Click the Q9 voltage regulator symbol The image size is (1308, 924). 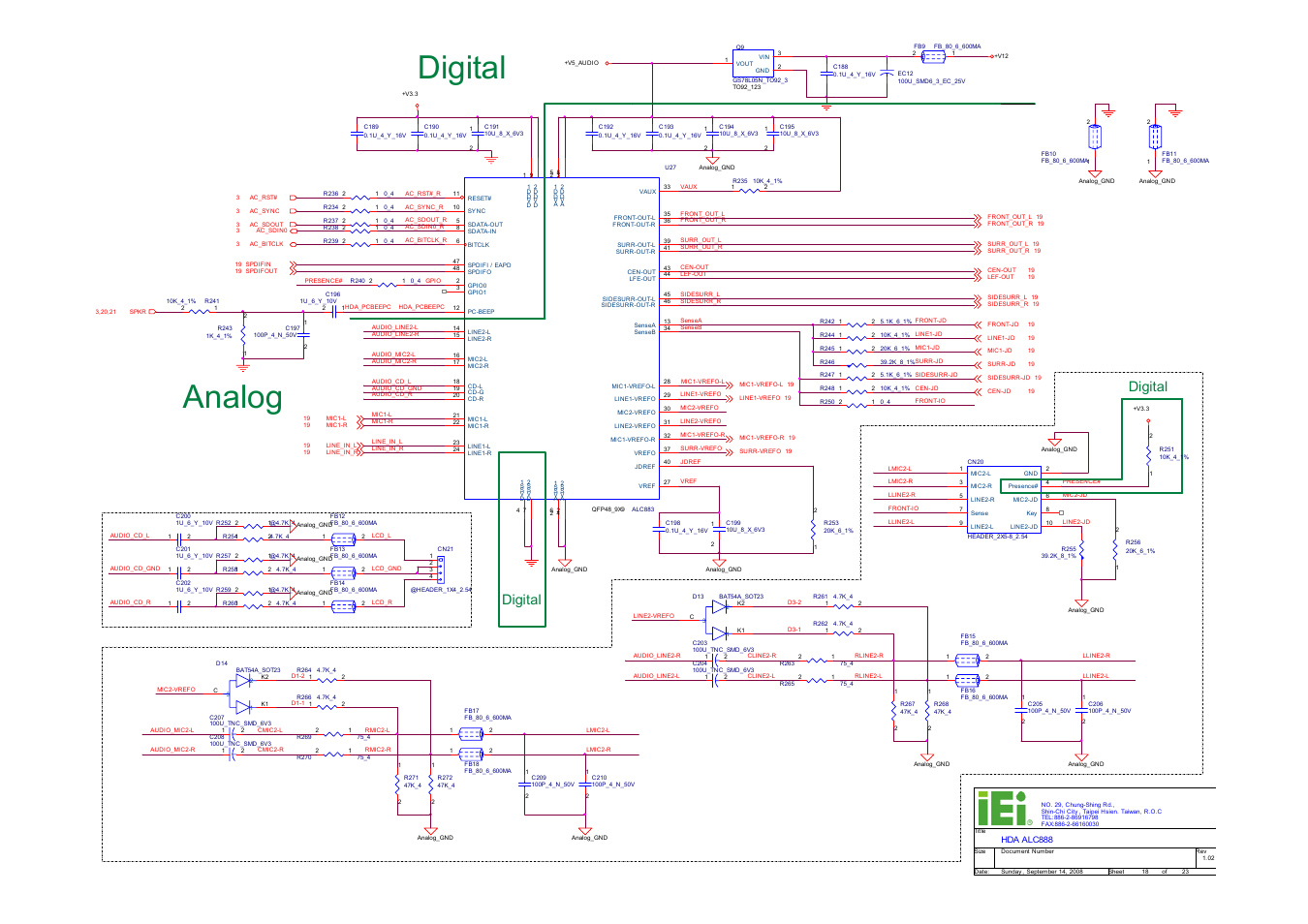pos(753,63)
